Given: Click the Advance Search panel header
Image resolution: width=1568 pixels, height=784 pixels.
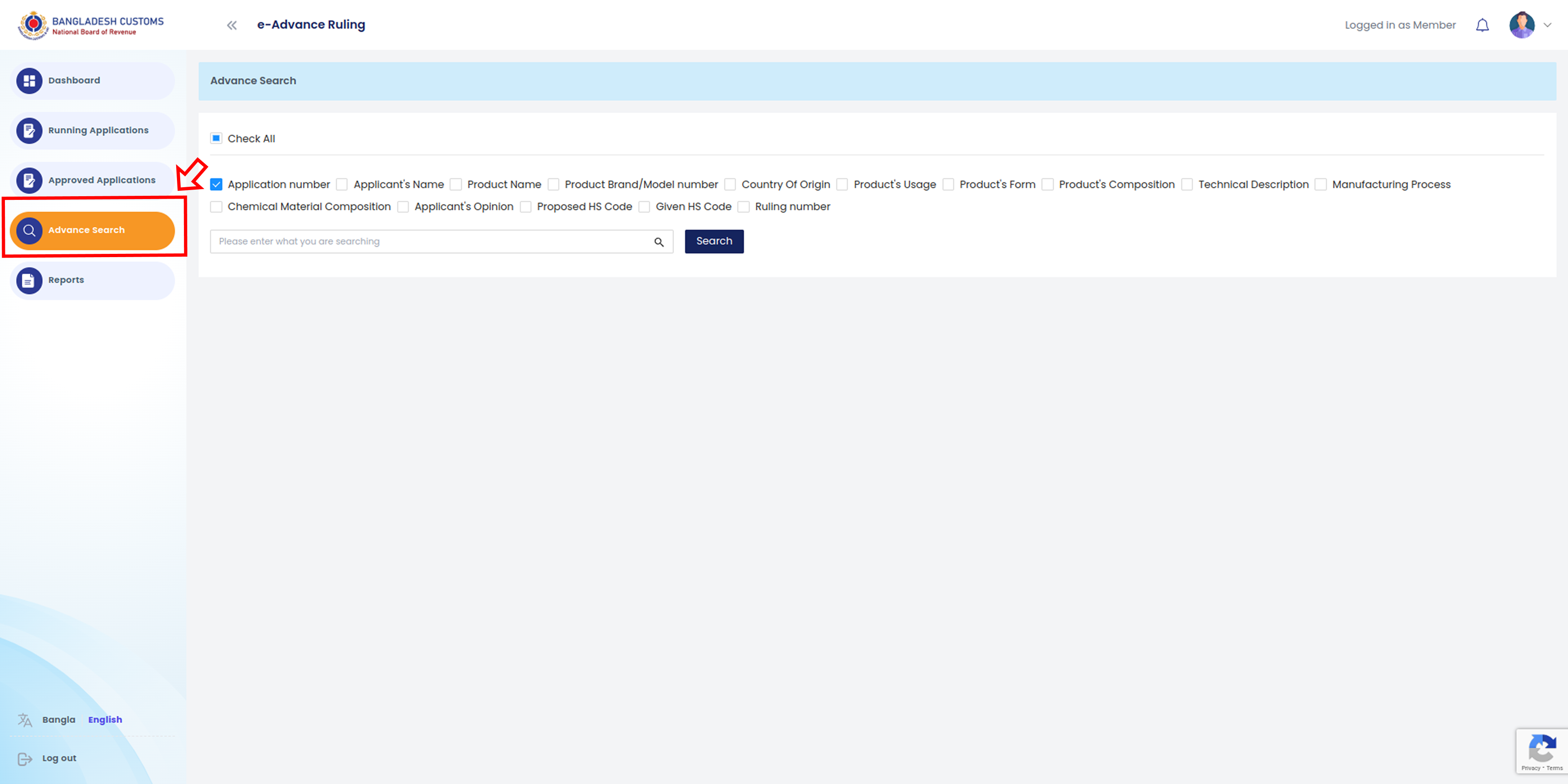Looking at the screenshot, I should pyautogui.click(x=877, y=81).
